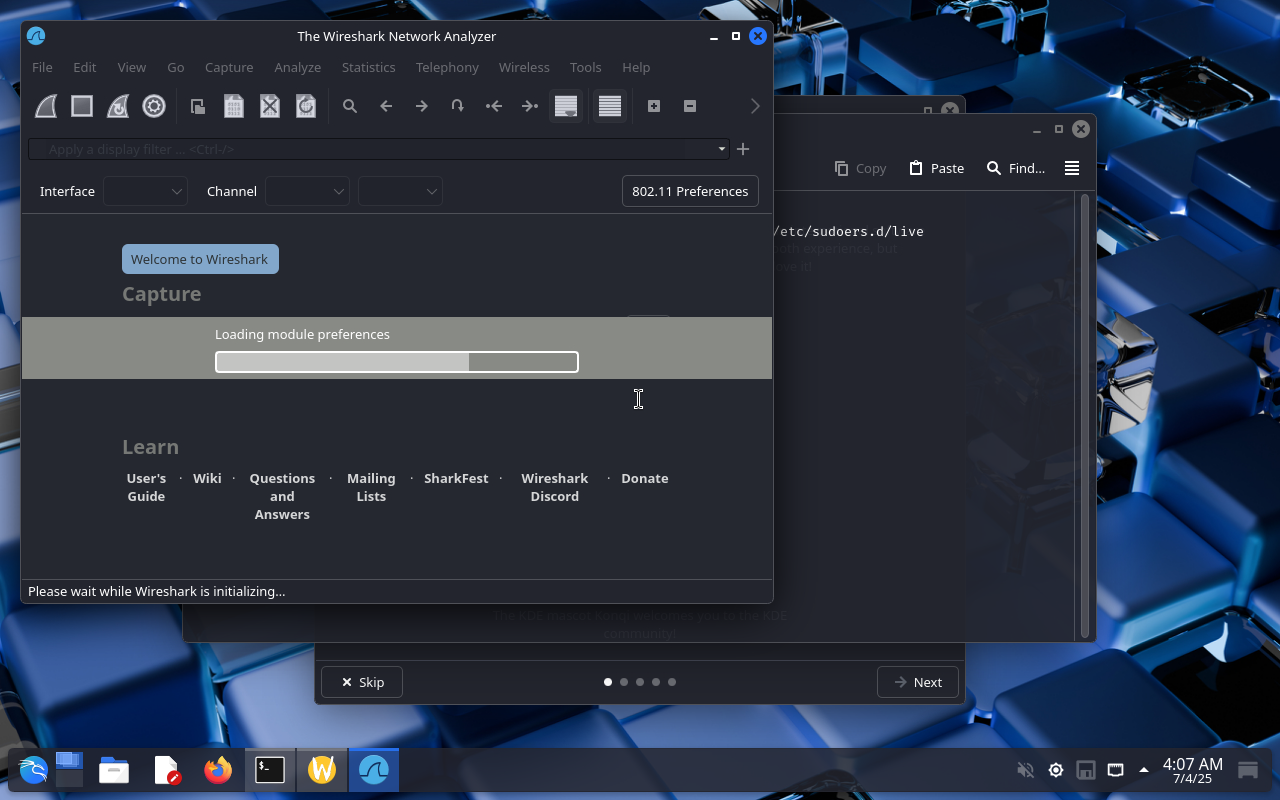1280x800 pixels.
Task: Open the SharkFest link
Action: pos(456,478)
